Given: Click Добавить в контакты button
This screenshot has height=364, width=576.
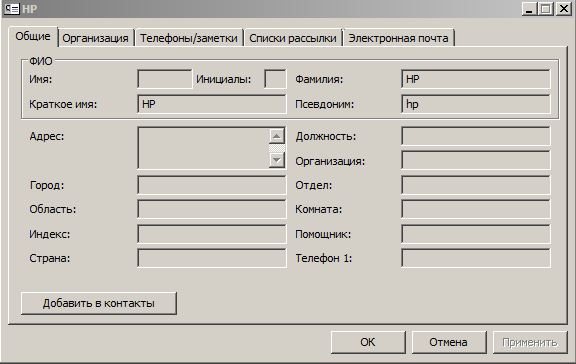Looking at the screenshot, I should click(99, 303).
